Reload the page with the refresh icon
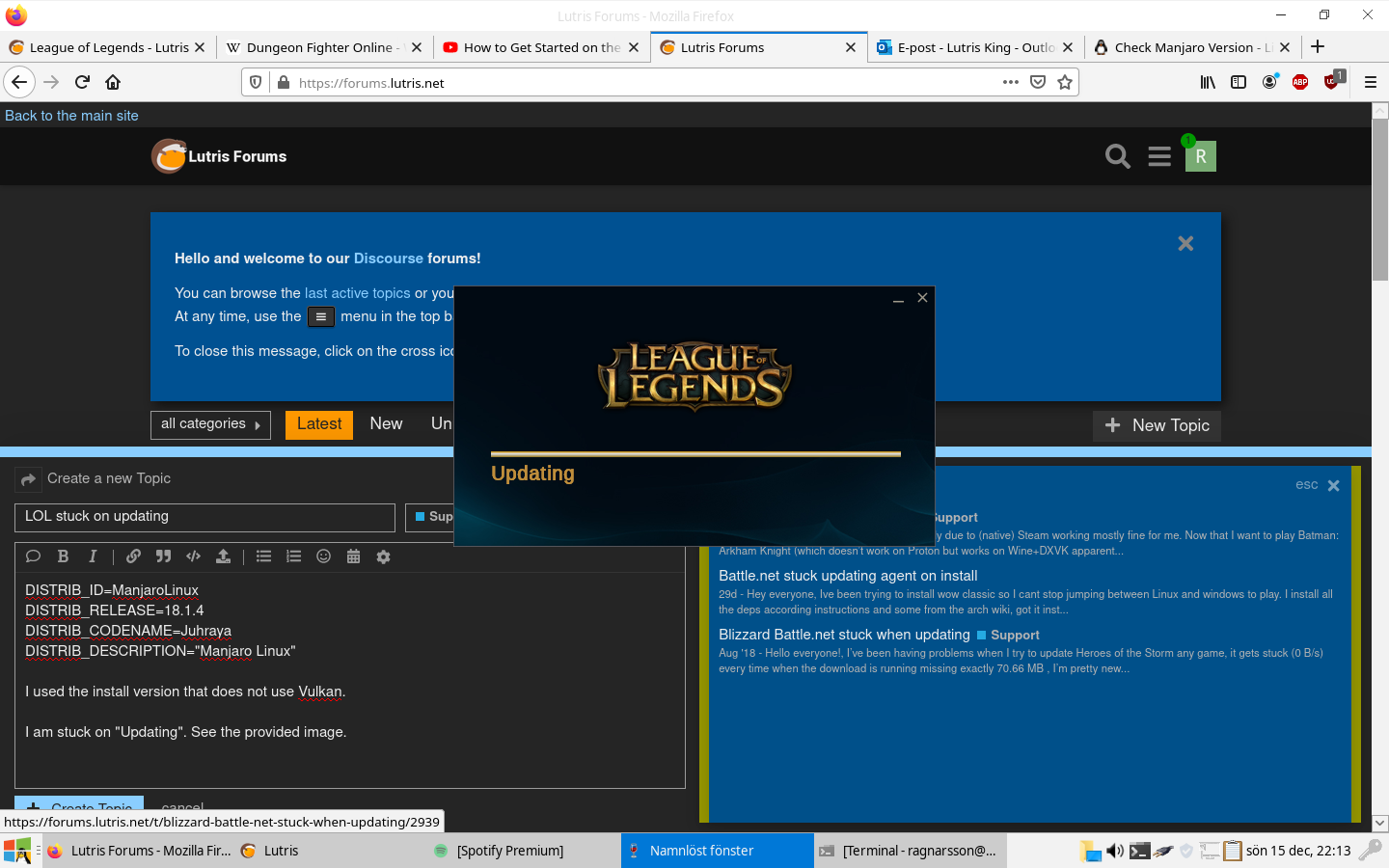Image resolution: width=1389 pixels, height=868 pixels. [82, 83]
